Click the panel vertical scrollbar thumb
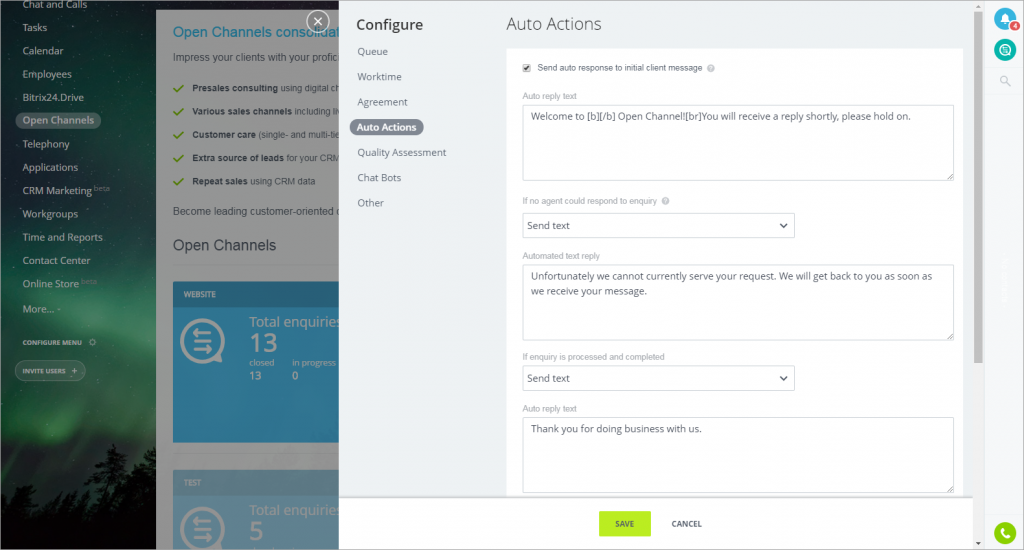This screenshot has height=550, width=1024. (x=978, y=187)
